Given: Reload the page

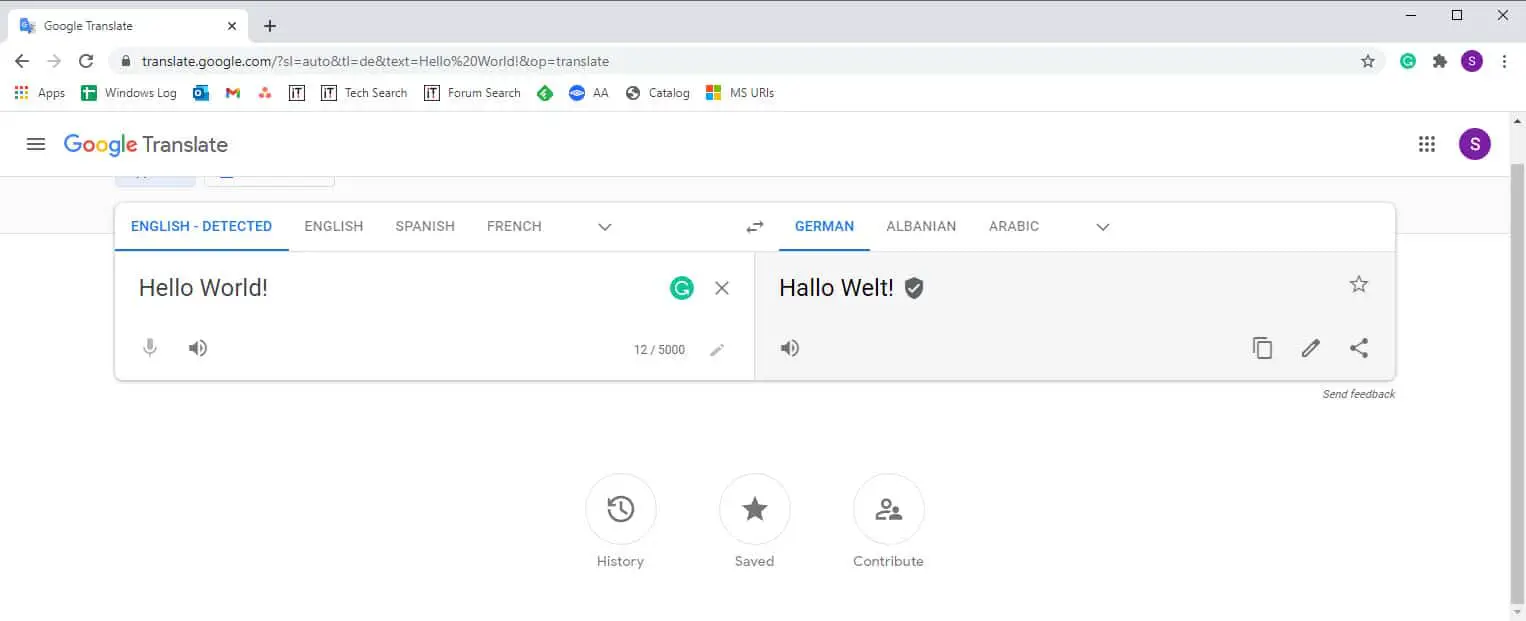Looking at the screenshot, I should click(x=86, y=61).
